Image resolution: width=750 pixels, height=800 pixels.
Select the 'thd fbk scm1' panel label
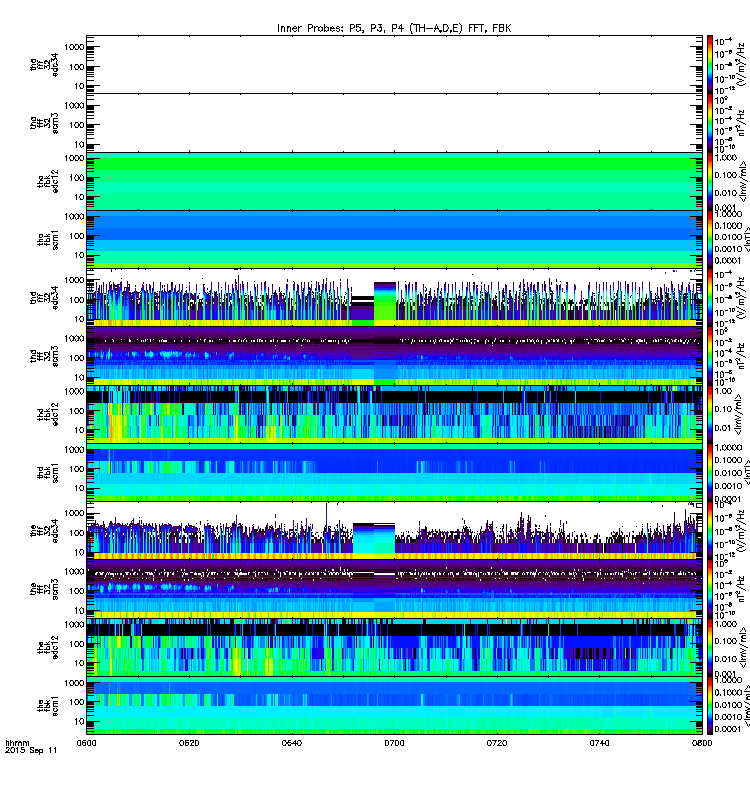pos(48,472)
